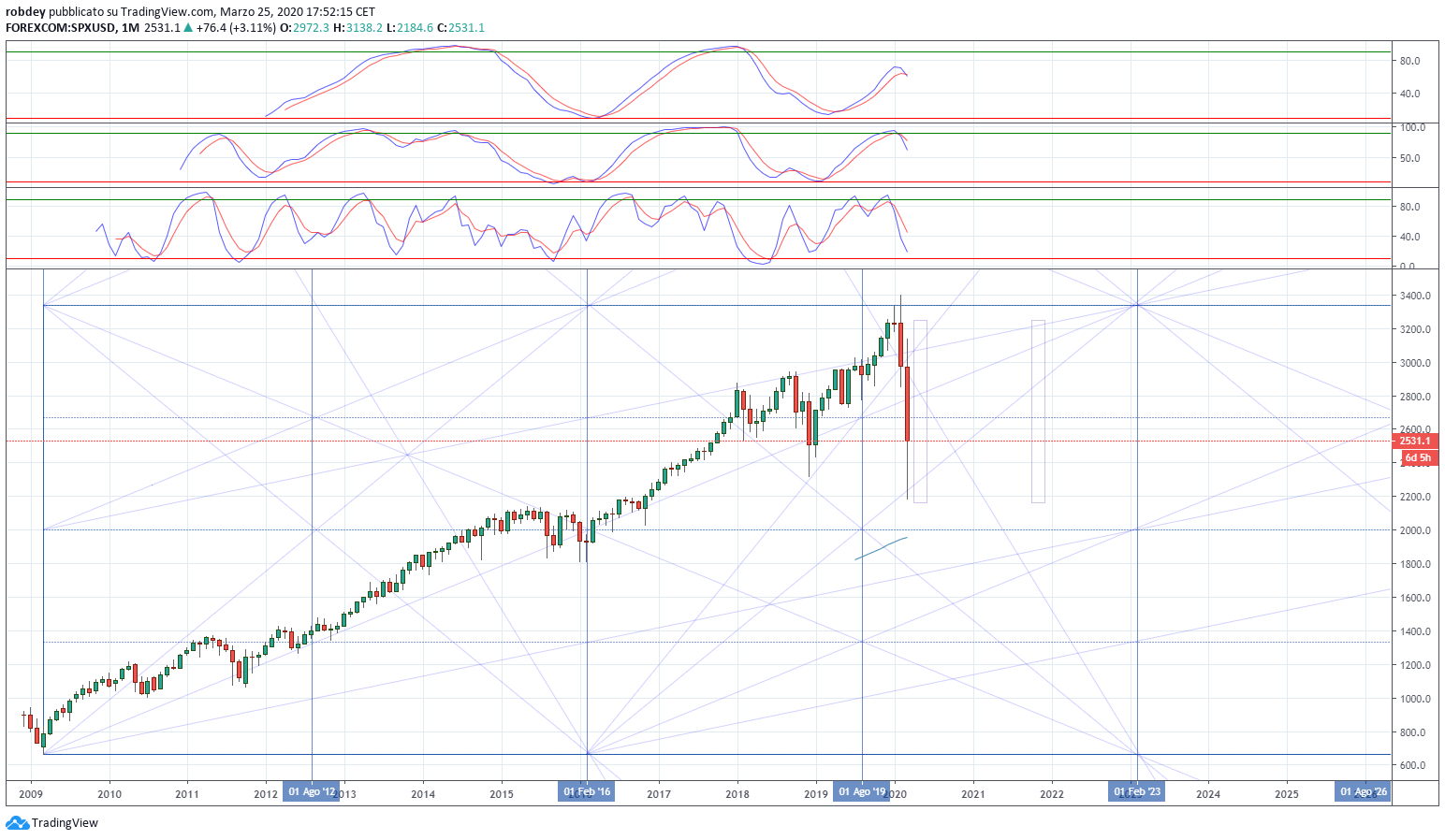The height and width of the screenshot is (840, 1445).
Task: Click the 3400.0 price axis label
Action: pyautogui.click(x=1415, y=297)
